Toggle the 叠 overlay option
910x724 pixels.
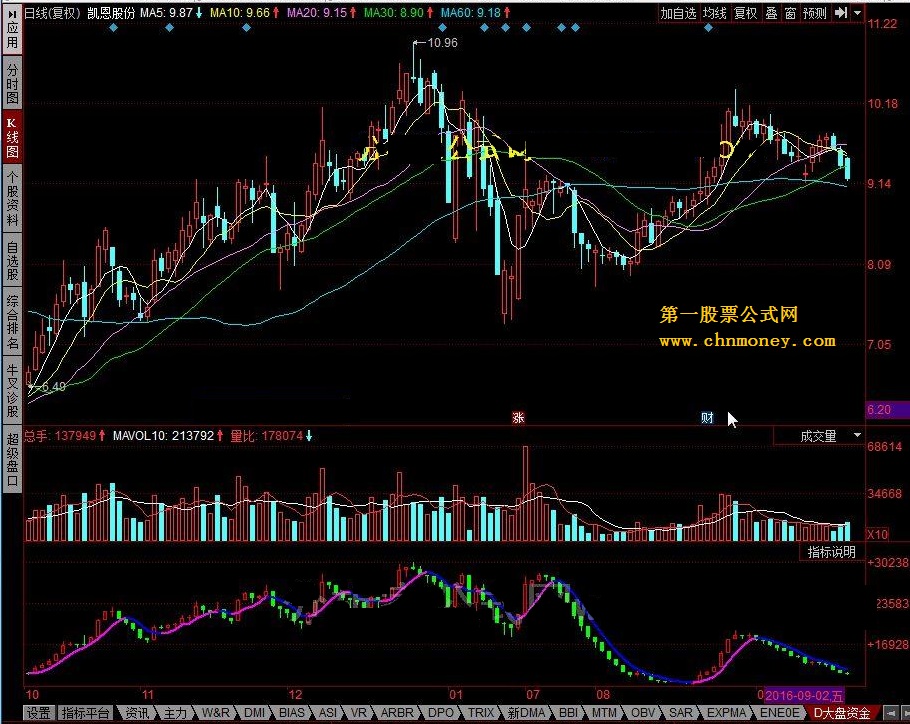(x=771, y=13)
